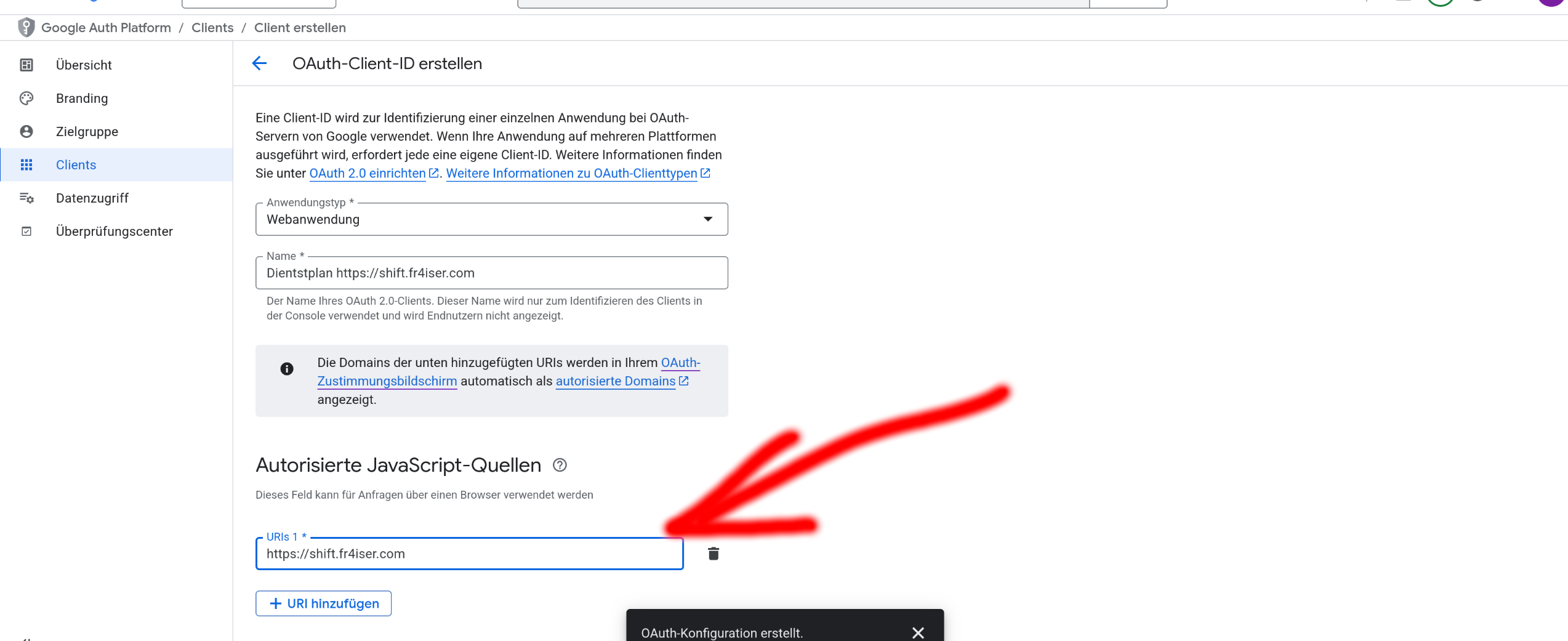Select Client erstellen in the breadcrumb
Image resolution: width=1568 pixels, height=641 pixels.
[300, 27]
